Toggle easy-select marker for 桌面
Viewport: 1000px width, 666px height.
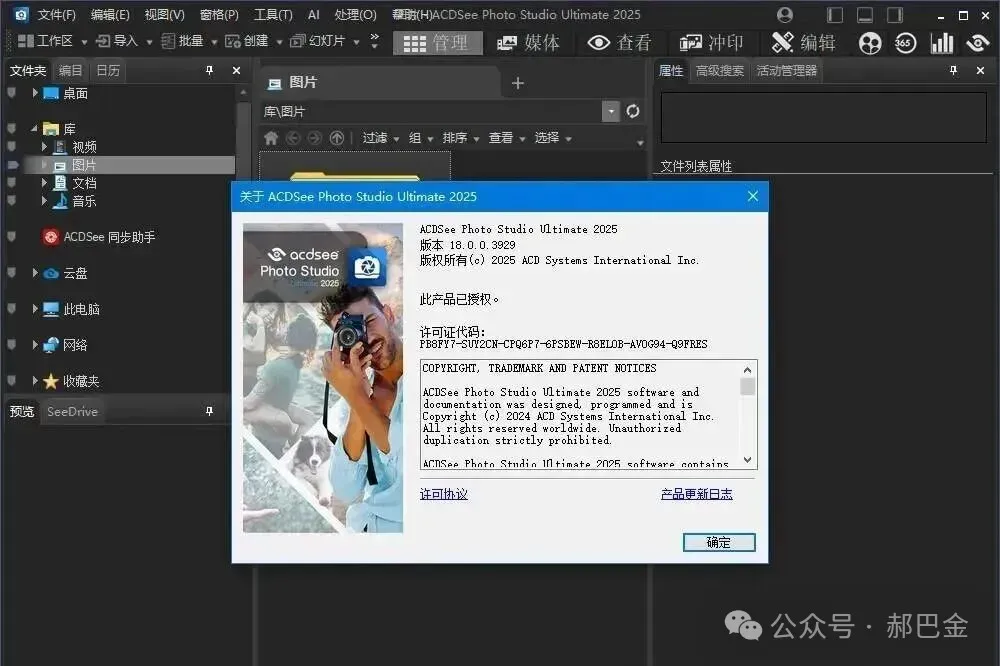point(11,93)
